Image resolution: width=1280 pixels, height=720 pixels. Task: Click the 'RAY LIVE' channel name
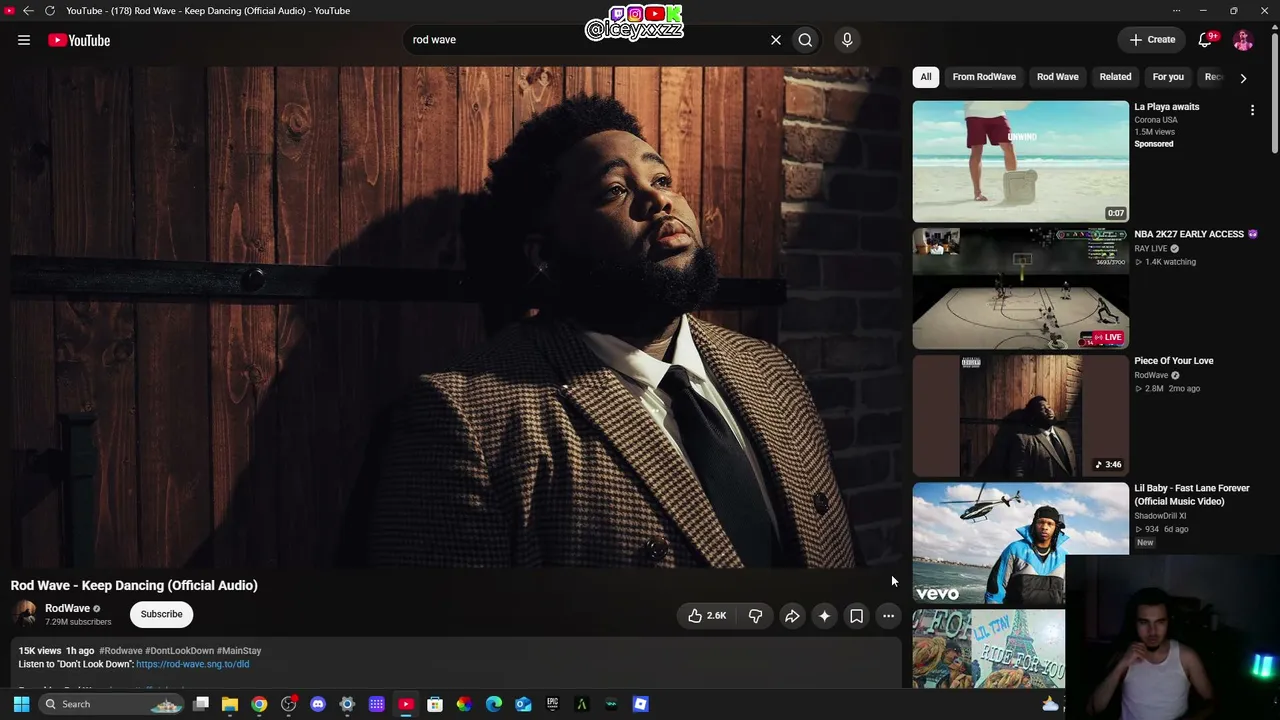(1151, 249)
